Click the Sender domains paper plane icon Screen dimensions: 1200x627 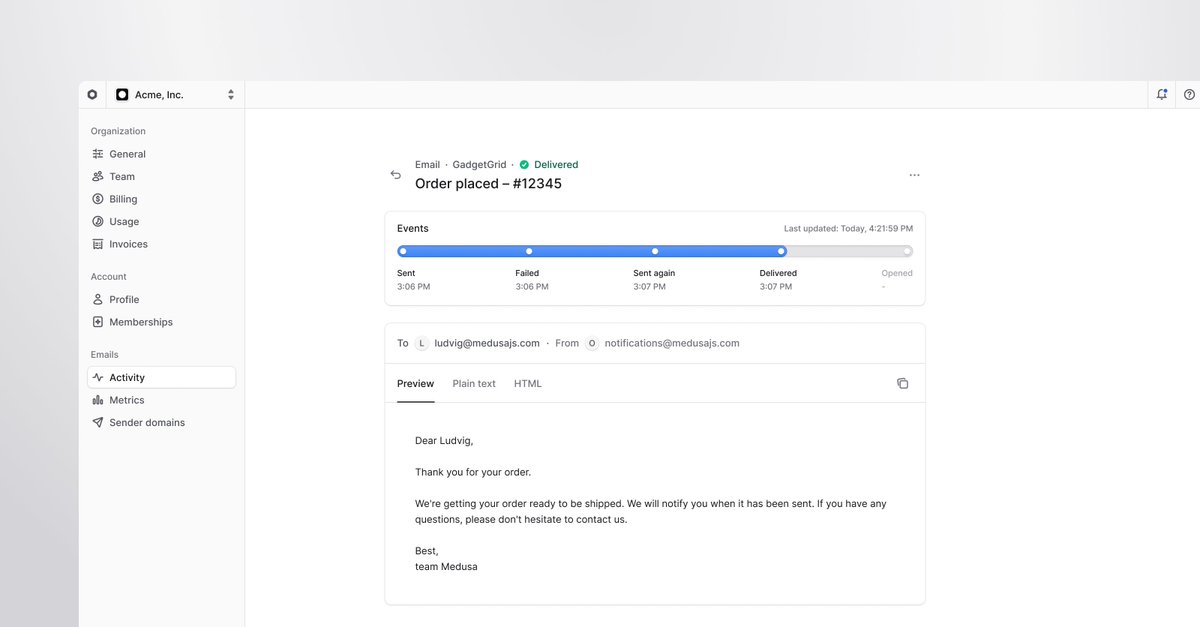[x=98, y=423]
